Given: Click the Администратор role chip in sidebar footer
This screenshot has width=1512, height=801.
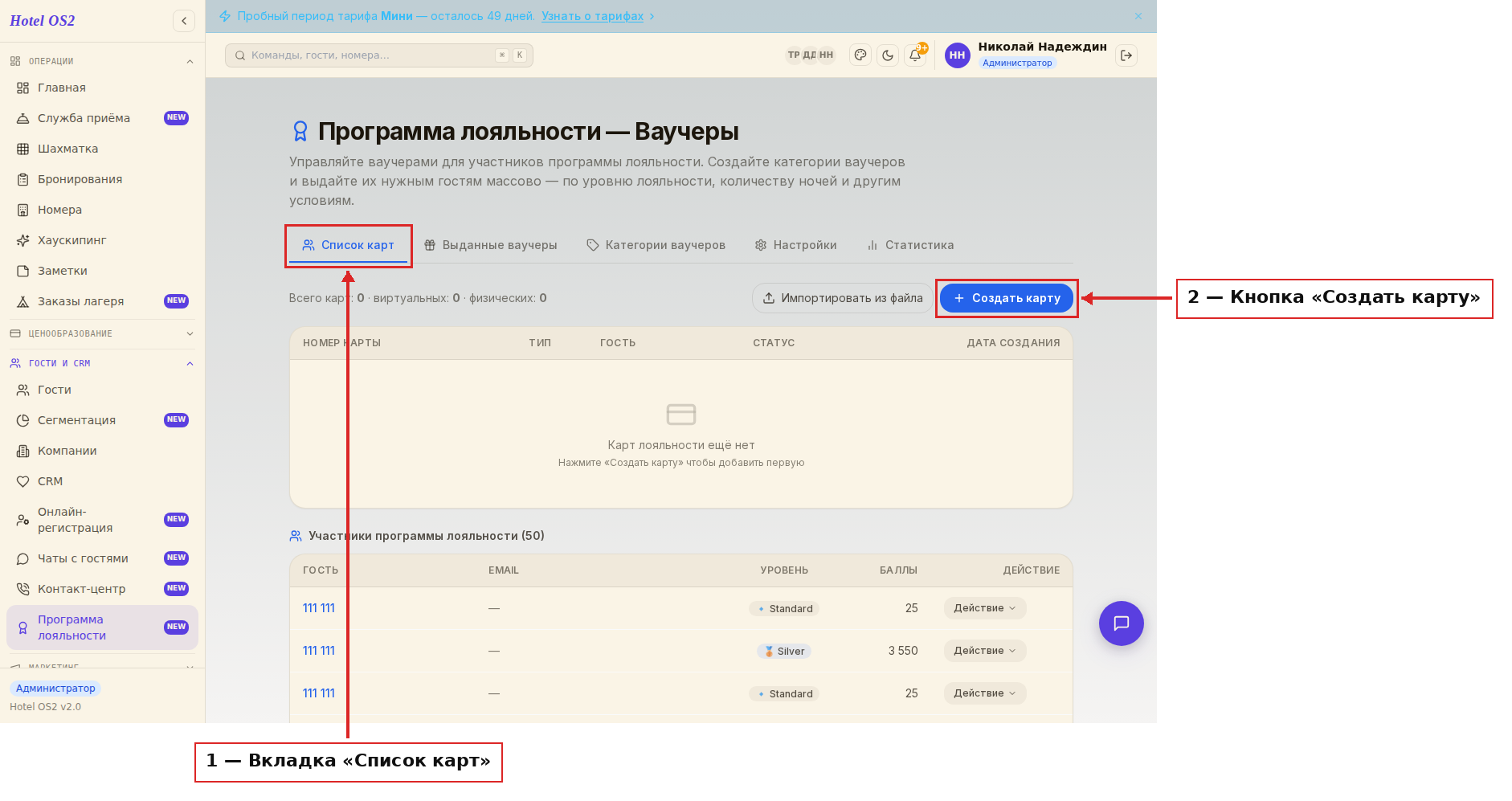Looking at the screenshot, I should click(x=55, y=689).
